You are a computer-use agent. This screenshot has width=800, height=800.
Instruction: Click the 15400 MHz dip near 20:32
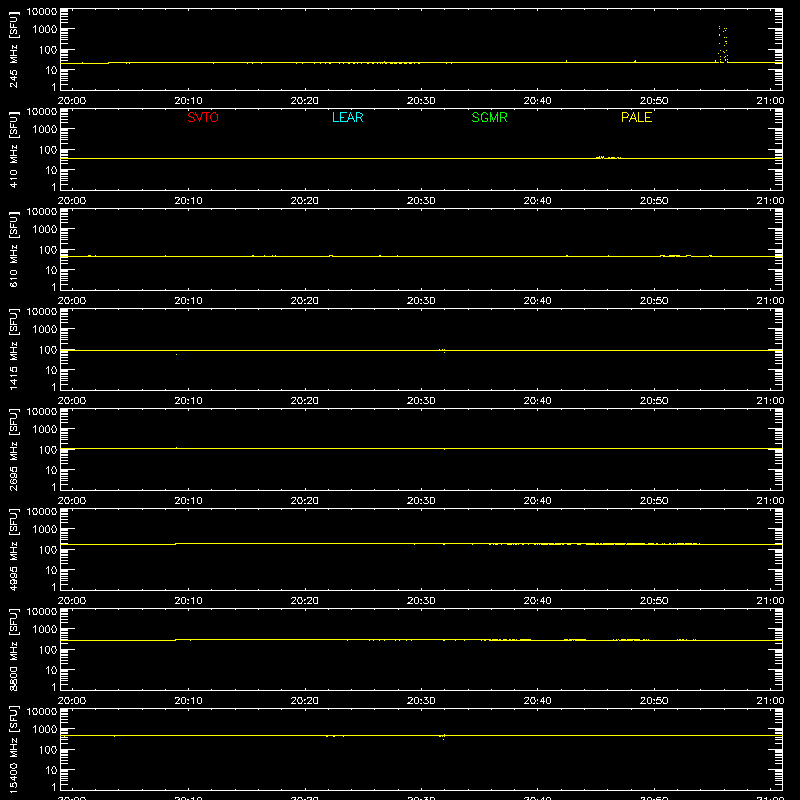tap(443, 736)
